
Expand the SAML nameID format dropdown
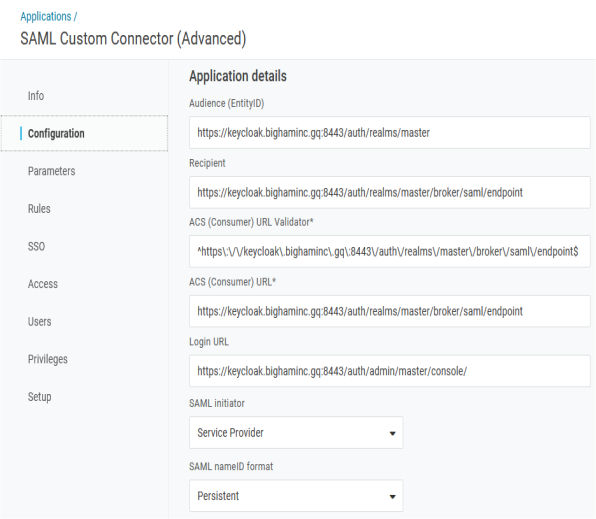pos(296,496)
